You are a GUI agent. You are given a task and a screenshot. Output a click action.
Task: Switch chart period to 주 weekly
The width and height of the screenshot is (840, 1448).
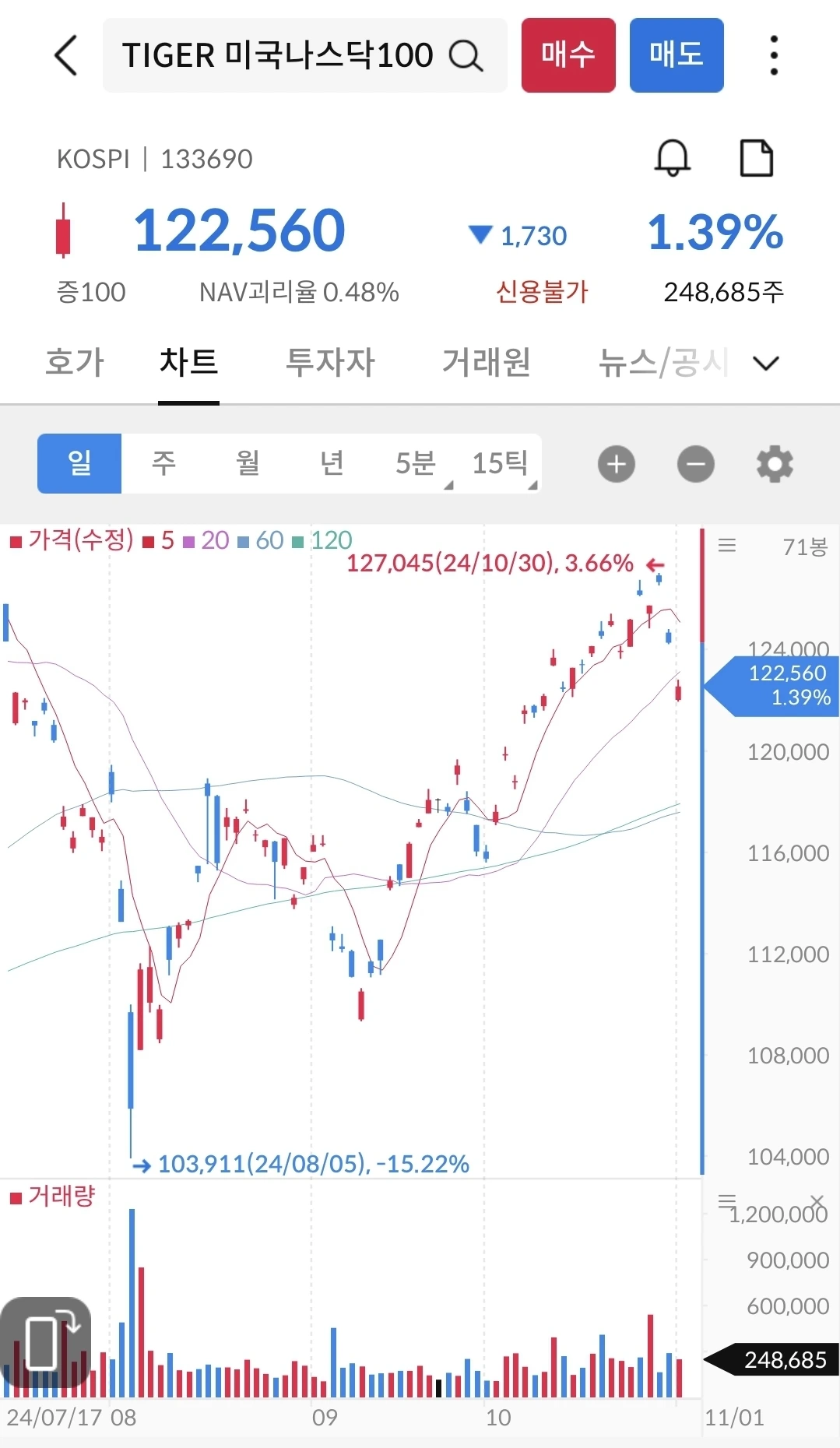point(163,463)
